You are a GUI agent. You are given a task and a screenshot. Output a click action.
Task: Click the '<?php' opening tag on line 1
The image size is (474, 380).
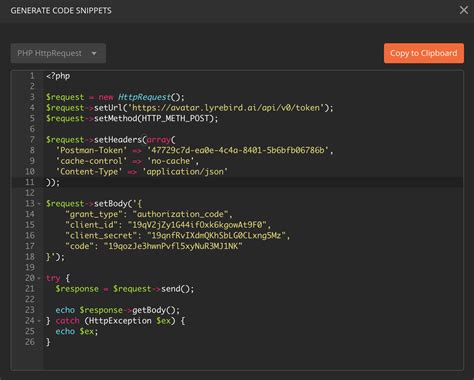pyautogui.click(x=58, y=76)
